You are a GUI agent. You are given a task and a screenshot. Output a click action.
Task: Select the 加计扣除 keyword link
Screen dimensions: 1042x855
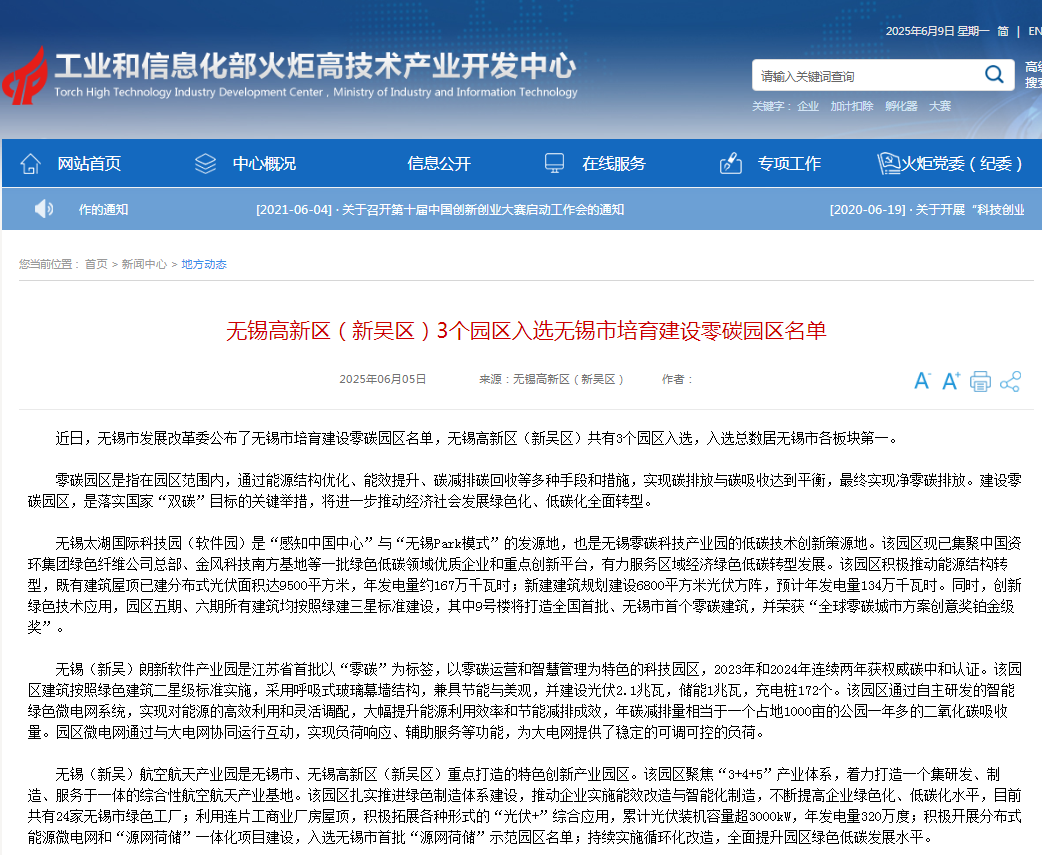coord(851,106)
